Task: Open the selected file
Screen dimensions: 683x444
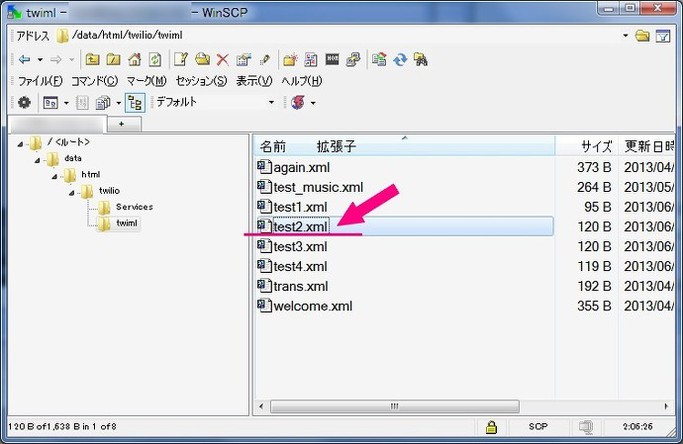Action: [x=202, y=59]
